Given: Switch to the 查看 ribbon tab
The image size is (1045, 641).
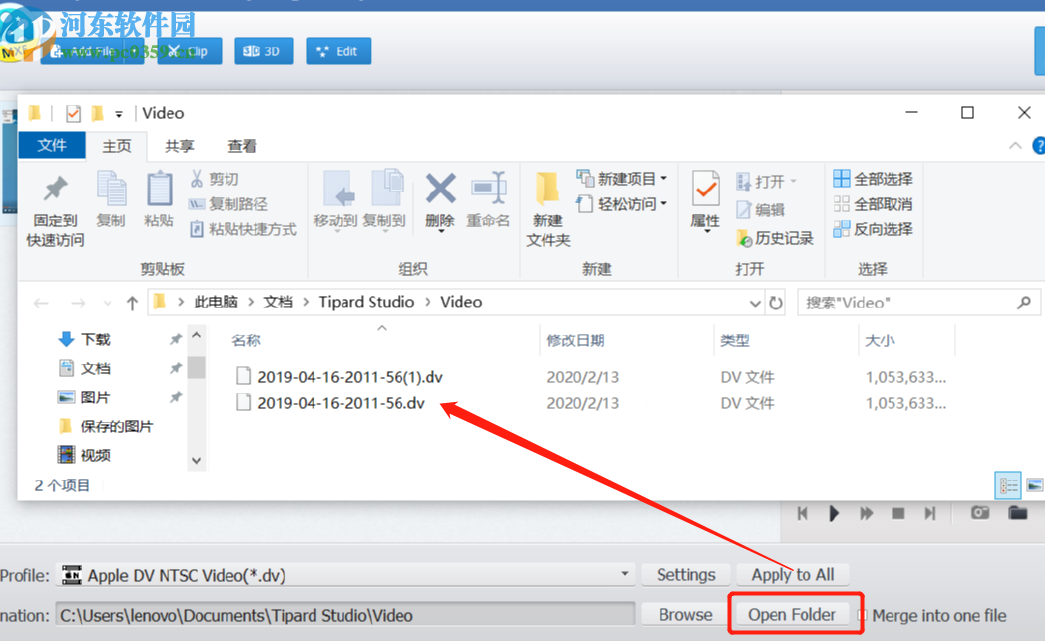Looking at the screenshot, I should [x=240, y=145].
